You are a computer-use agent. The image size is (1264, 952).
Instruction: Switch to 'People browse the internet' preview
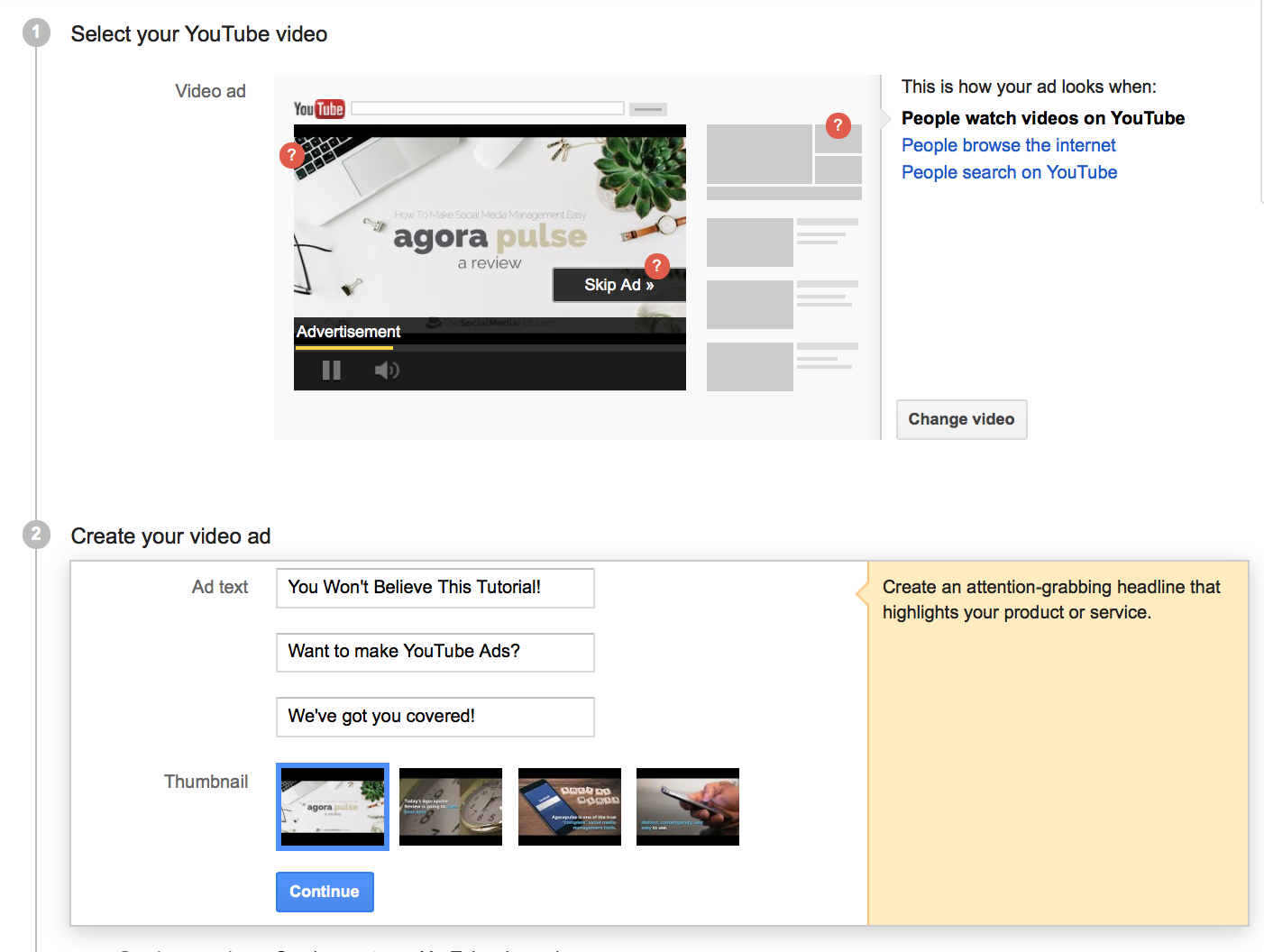pos(1008,145)
